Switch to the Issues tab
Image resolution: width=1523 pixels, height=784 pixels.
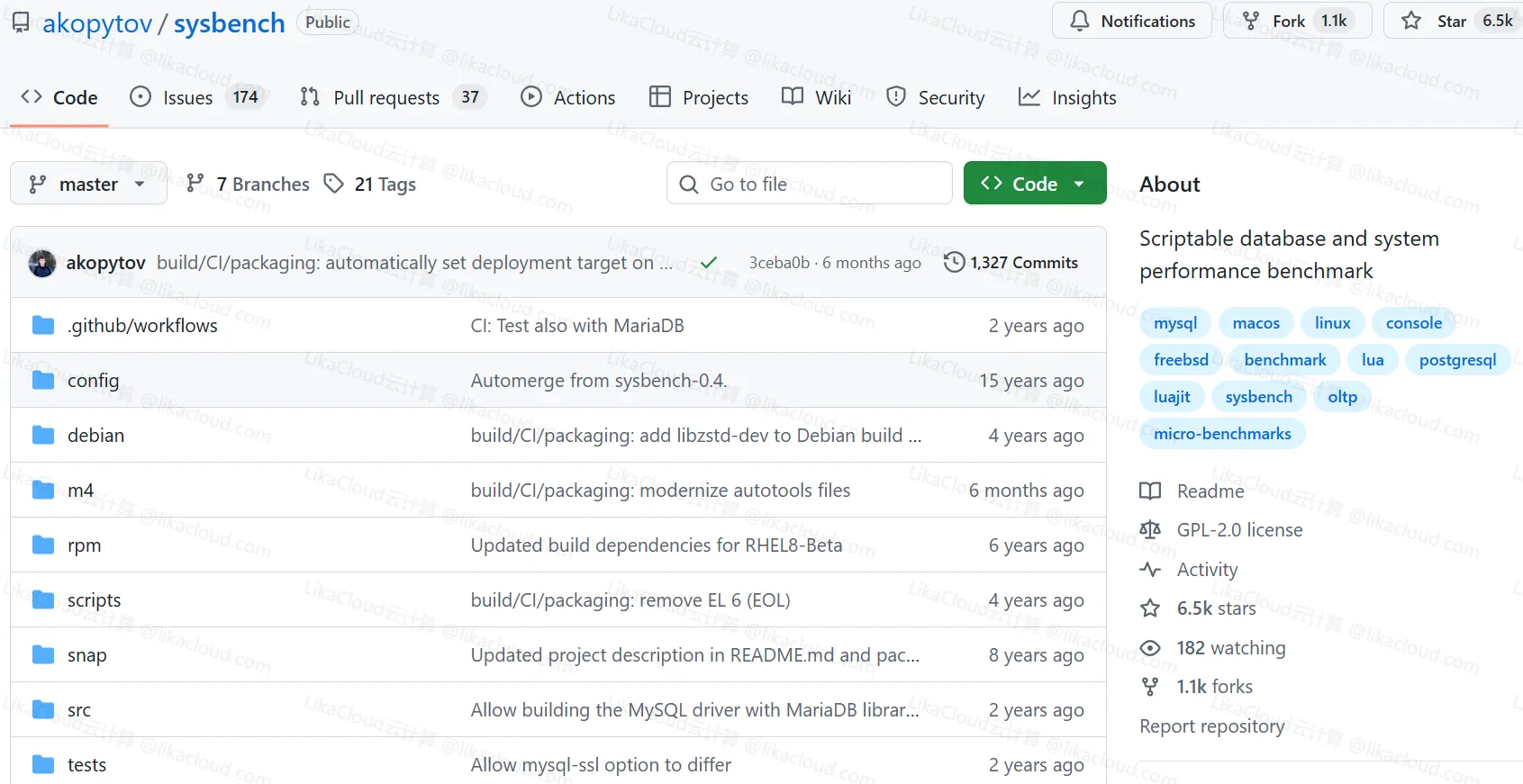187,97
